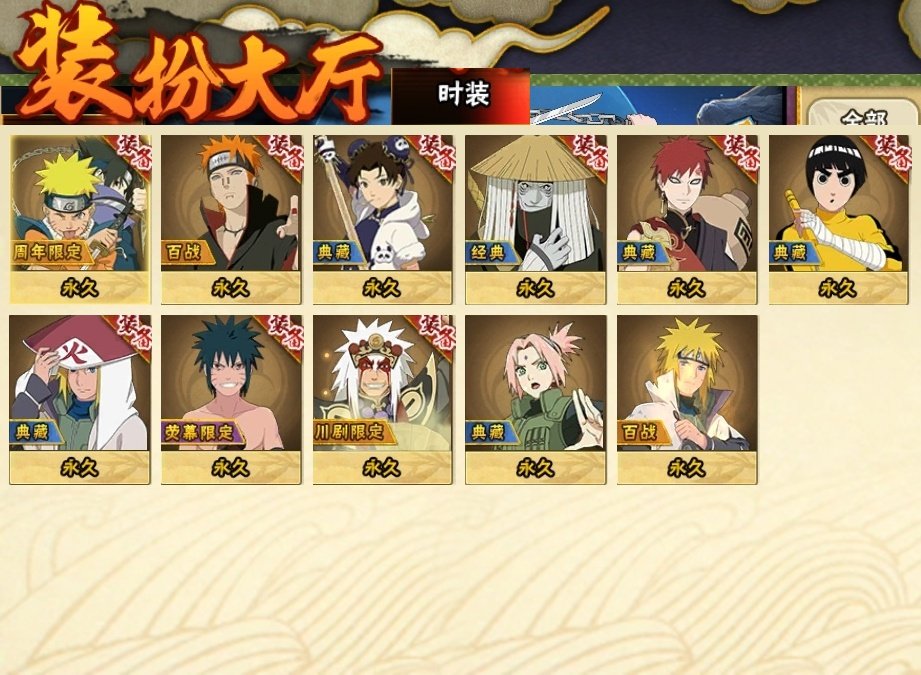
Task: Click the 装备 ribbon on Rock Lee card
Action: pyautogui.click(x=892, y=152)
